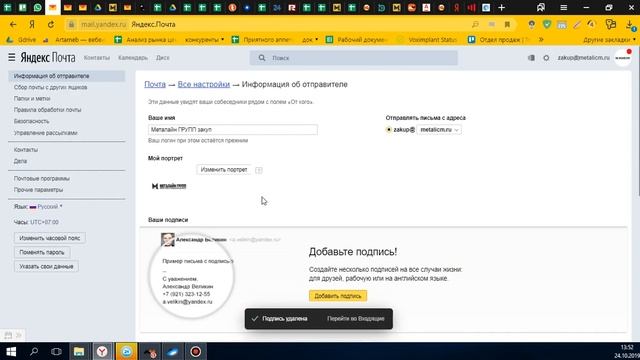This screenshot has height=360, width=640.
Task: Open the metalicm.ru domain dropdown
Action: (x=439, y=129)
